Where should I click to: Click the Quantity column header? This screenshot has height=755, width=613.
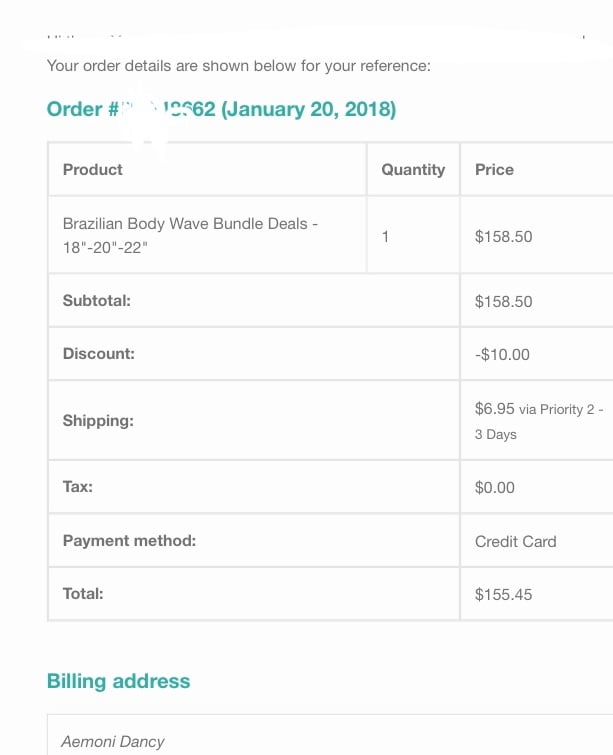(x=412, y=170)
